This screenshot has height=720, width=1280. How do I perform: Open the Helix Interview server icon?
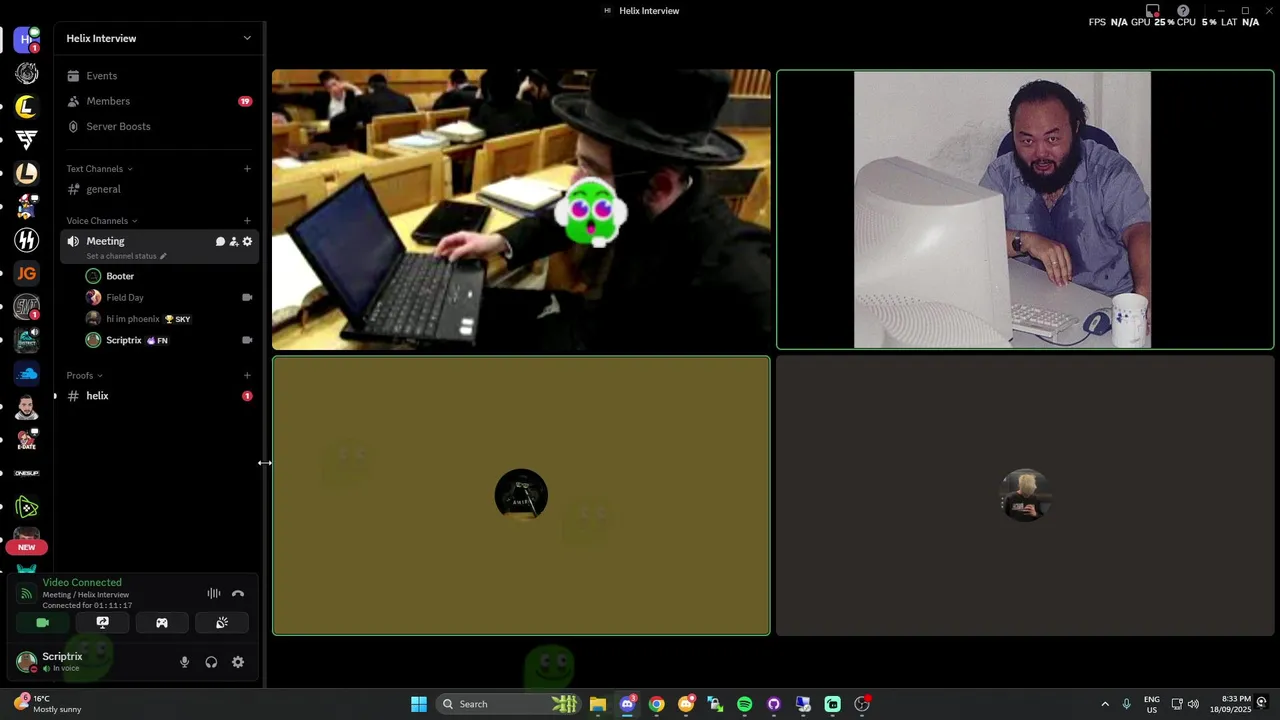click(27, 40)
